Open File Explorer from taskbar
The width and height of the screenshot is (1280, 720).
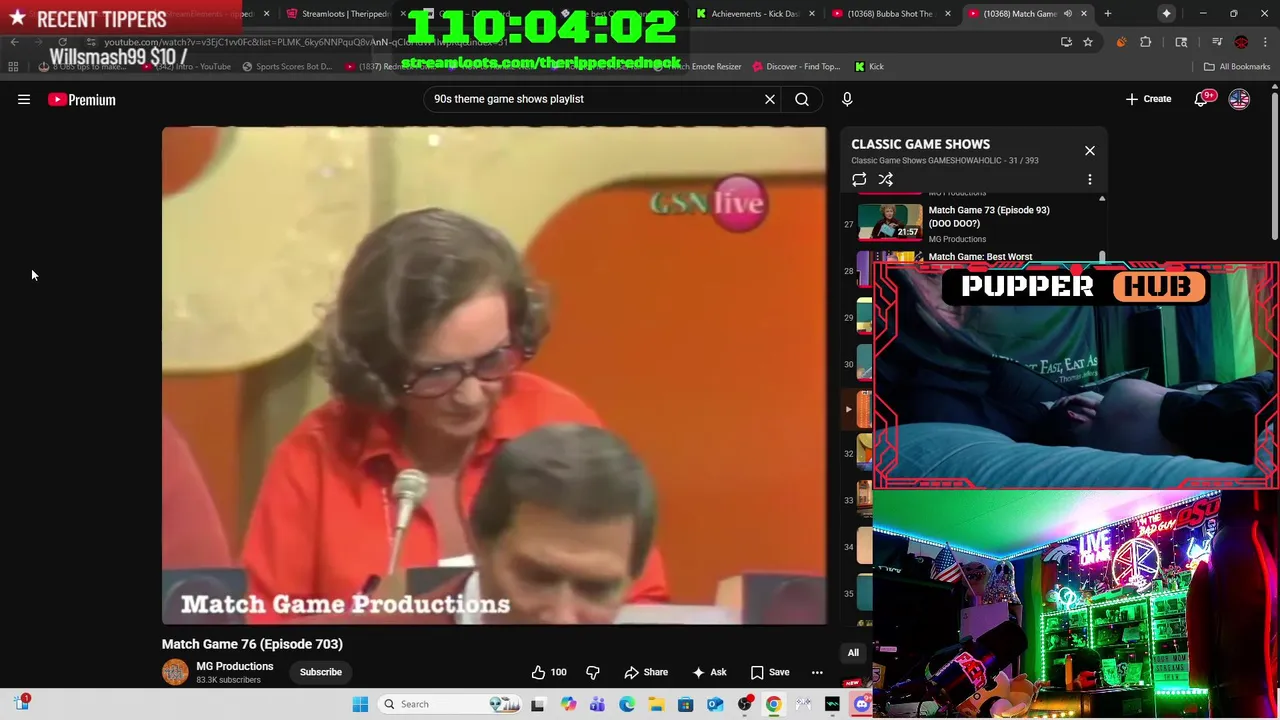point(656,704)
